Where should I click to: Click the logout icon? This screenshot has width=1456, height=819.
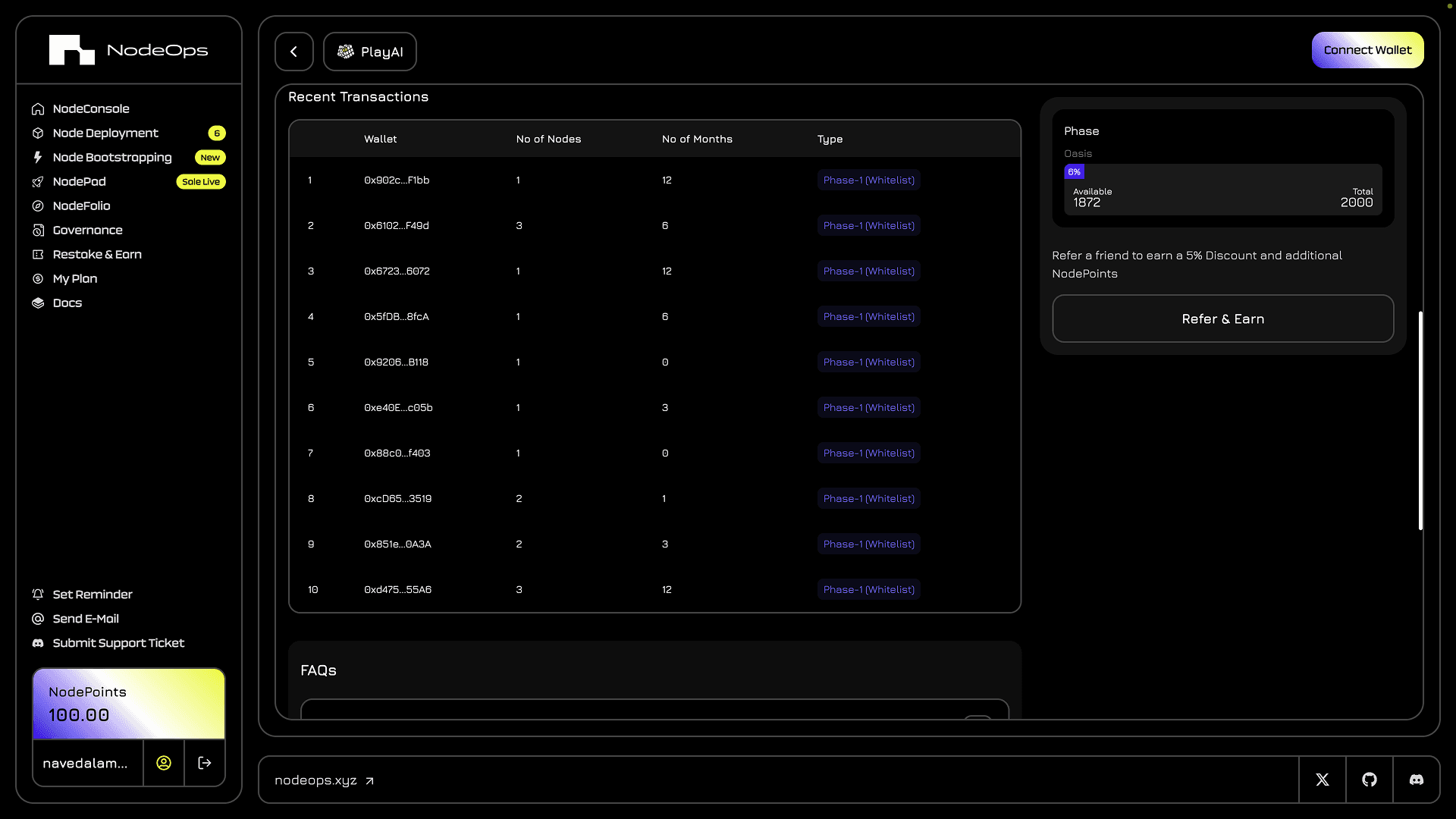pyautogui.click(x=205, y=763)
